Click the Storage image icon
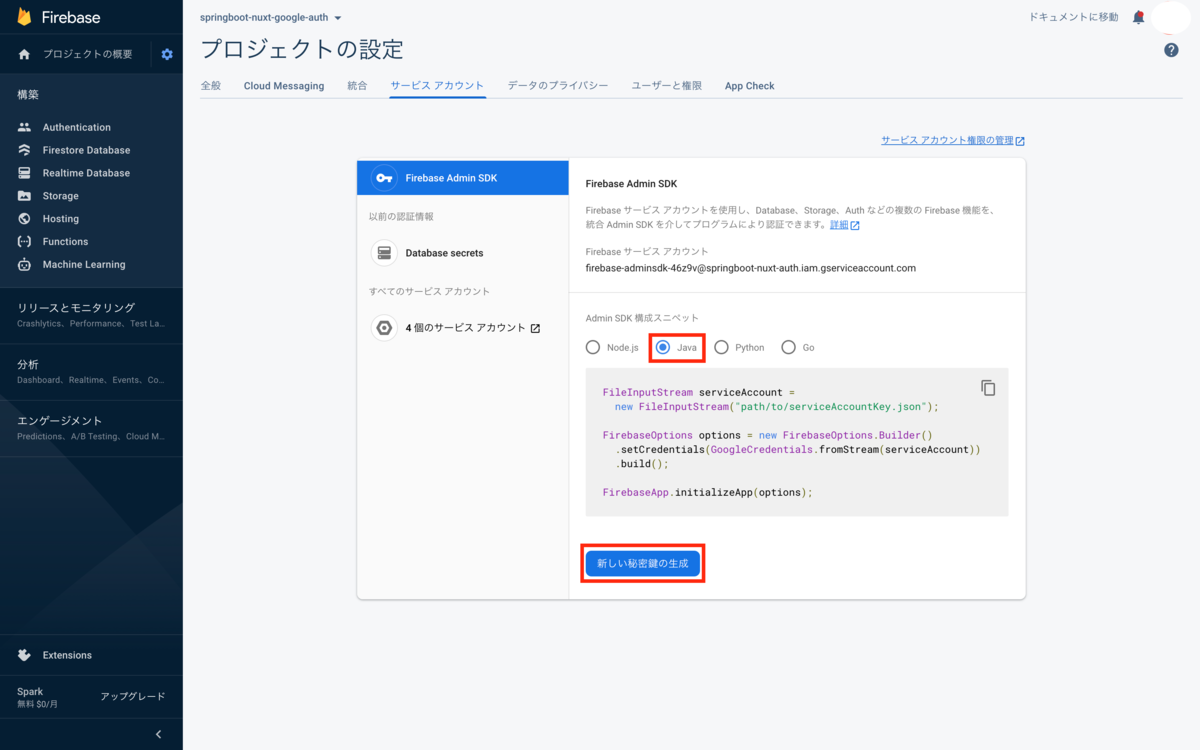The width and height of the screenshot is (1200, 750). tap(25, 196)
